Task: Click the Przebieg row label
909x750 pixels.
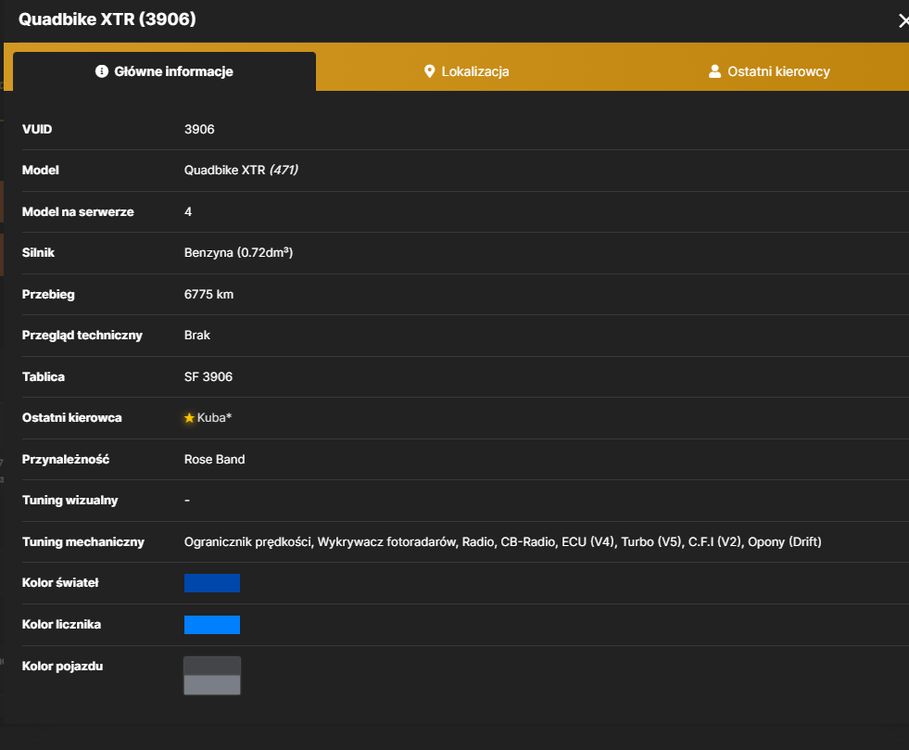Action: click(48, 294)
